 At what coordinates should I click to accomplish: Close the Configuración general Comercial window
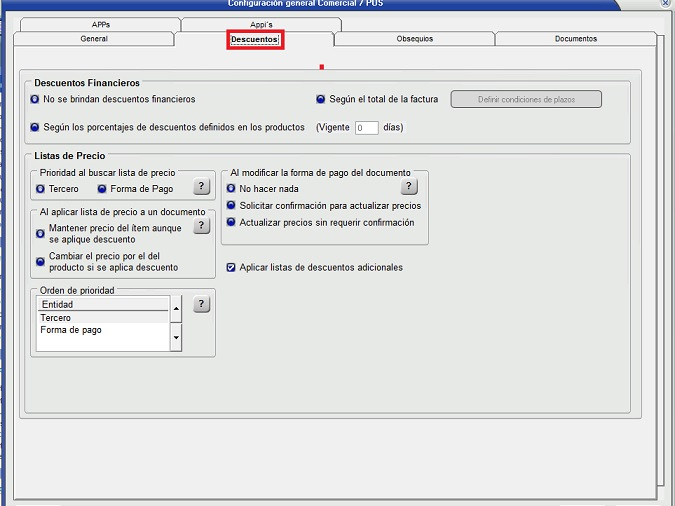[666, 4]
